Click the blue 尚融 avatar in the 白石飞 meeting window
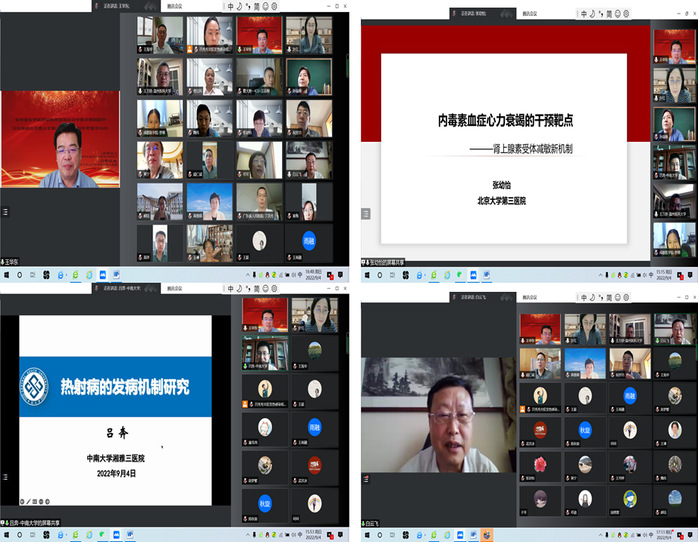The image size is (698, 542). 629,395
